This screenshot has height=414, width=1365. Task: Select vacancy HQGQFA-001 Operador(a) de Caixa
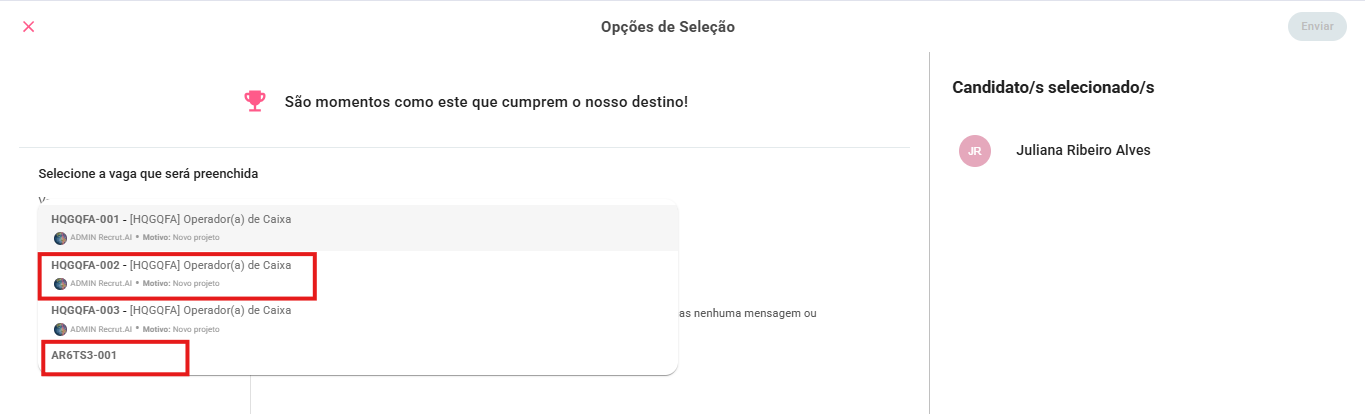171,219
